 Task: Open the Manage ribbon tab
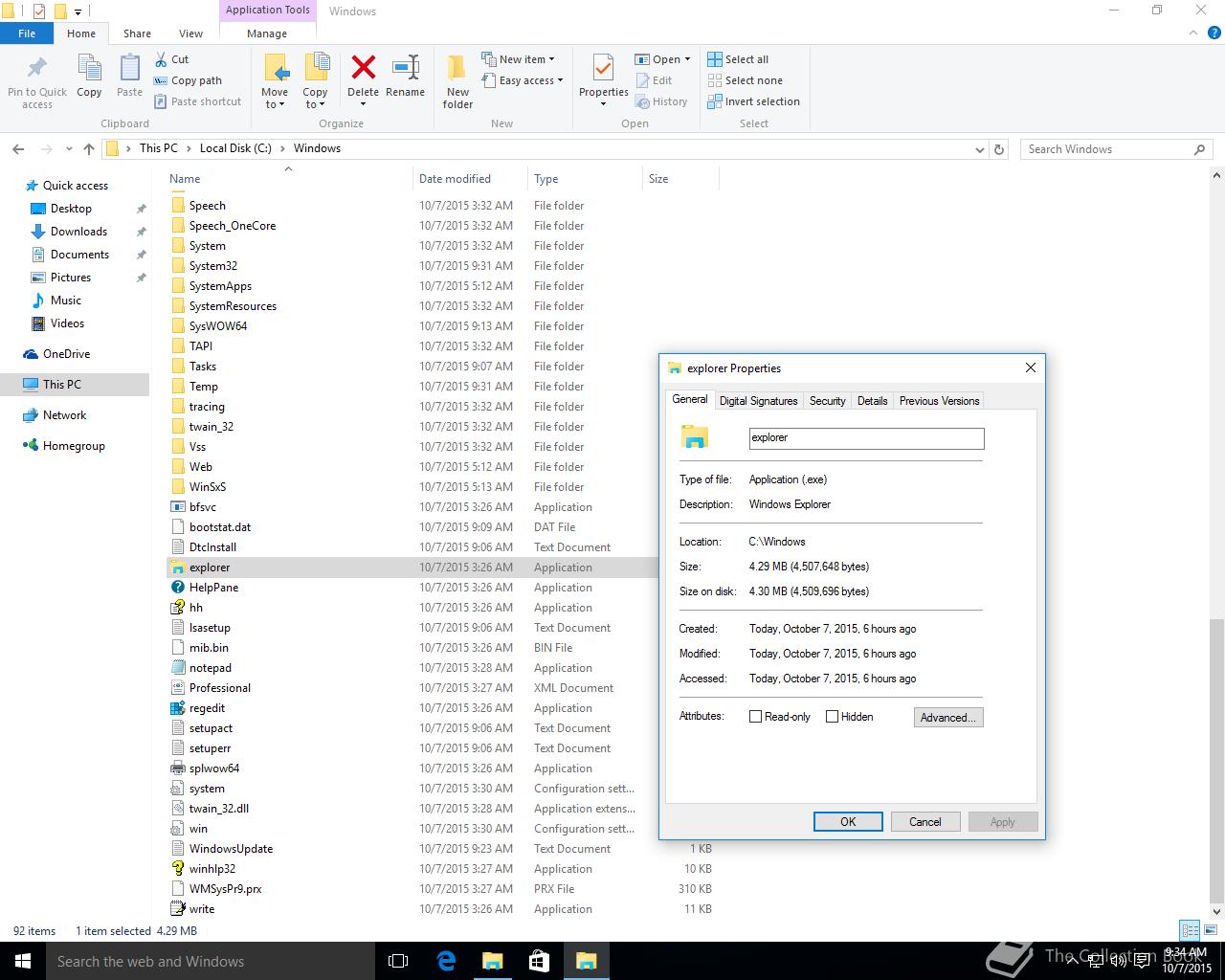267,33
